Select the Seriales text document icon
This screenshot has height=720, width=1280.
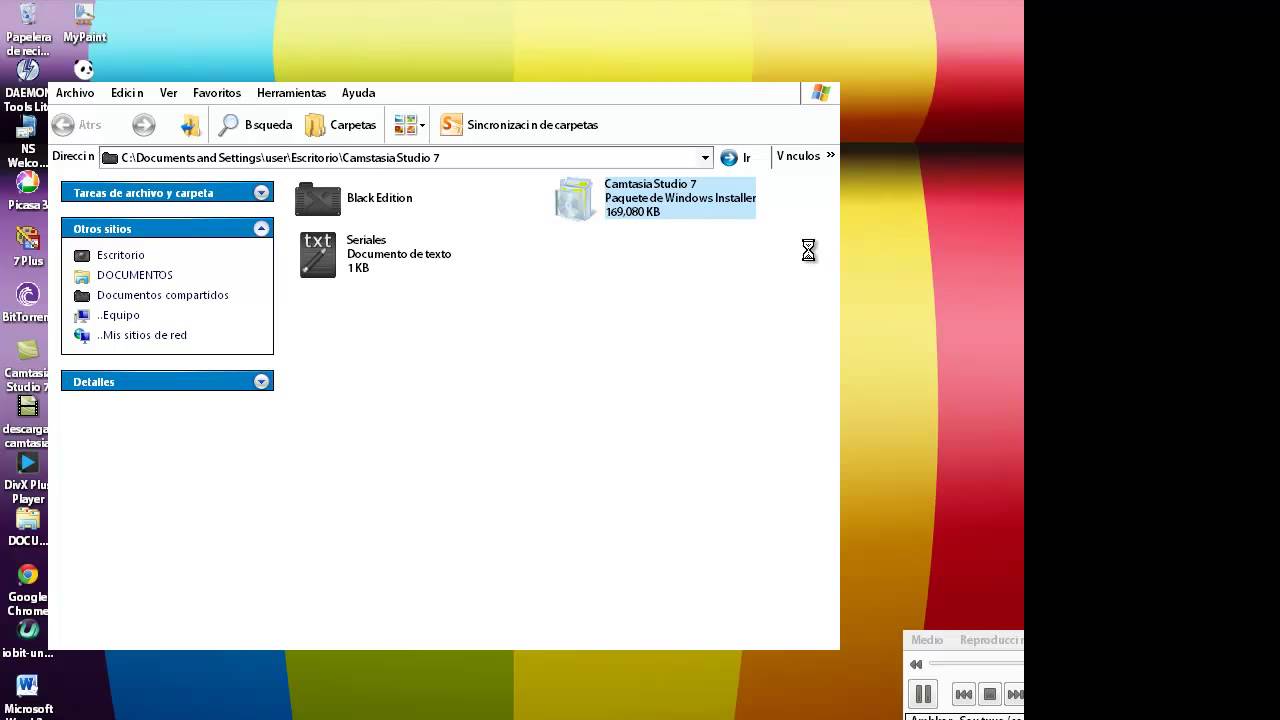click(318, 255)
